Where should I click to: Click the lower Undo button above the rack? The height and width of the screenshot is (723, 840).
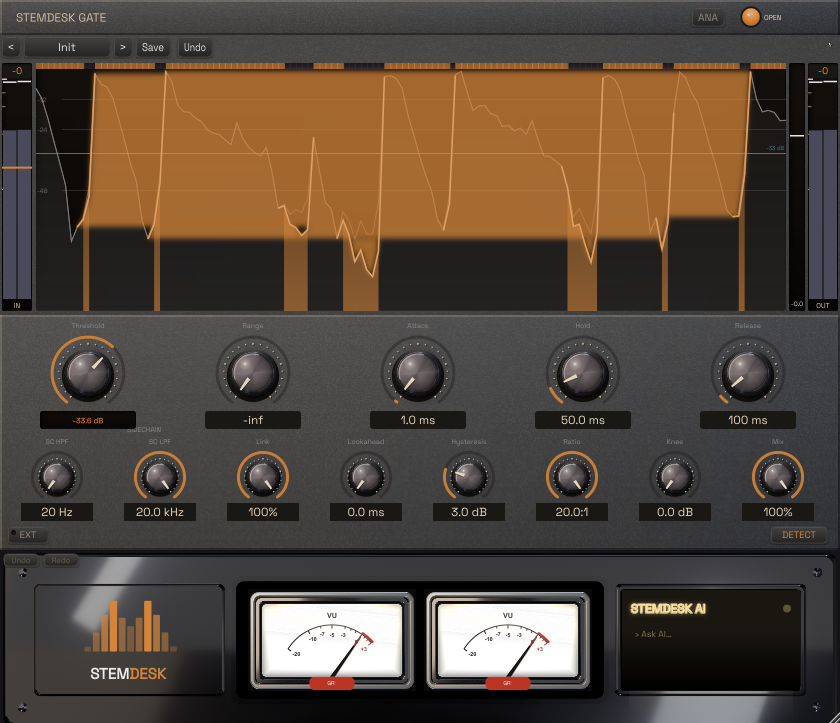coord(21,560)
